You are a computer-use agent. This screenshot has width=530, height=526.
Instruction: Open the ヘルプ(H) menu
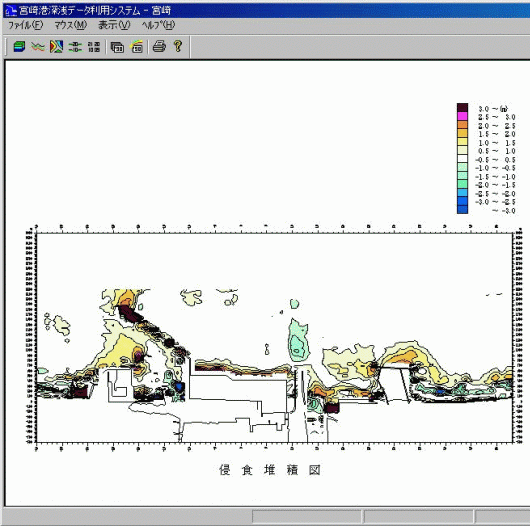[158, 25]
